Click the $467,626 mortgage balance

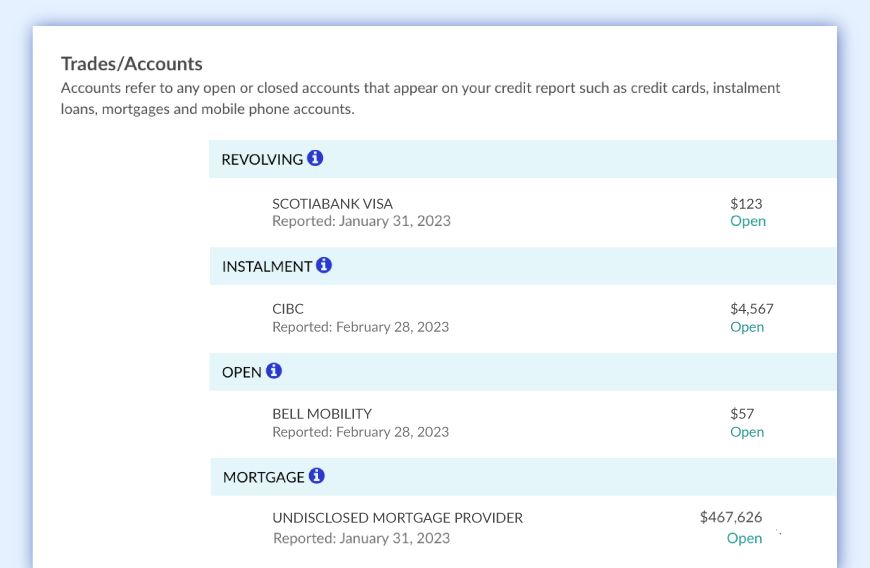pyautogui.click(x=731, y=517)
